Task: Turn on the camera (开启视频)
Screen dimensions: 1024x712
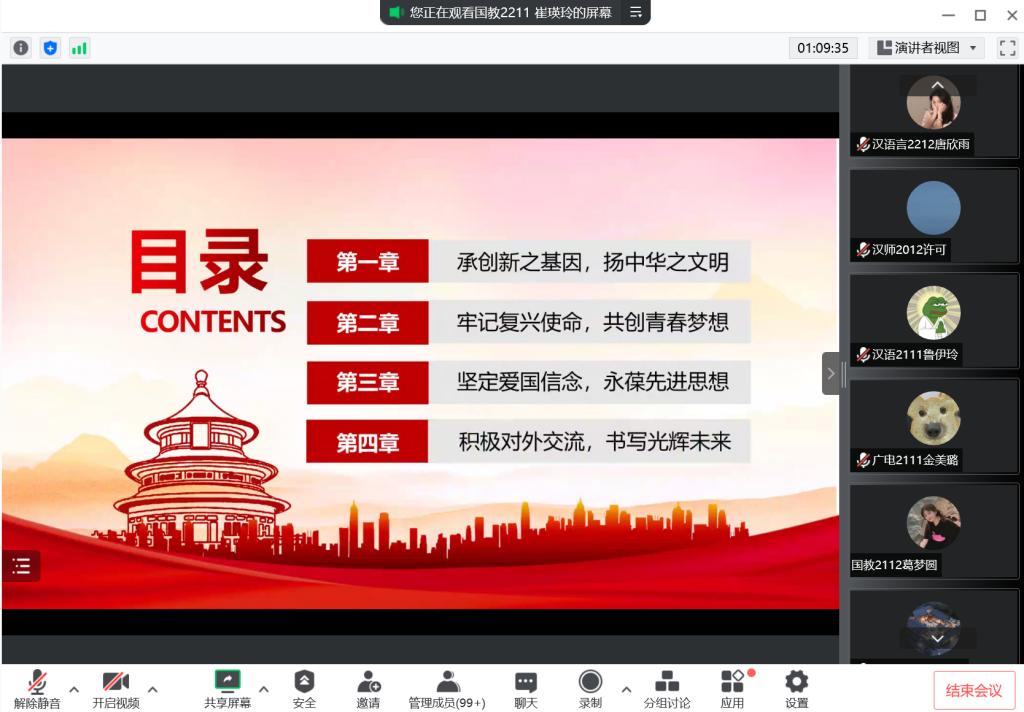Action: [x=116, y=689]
